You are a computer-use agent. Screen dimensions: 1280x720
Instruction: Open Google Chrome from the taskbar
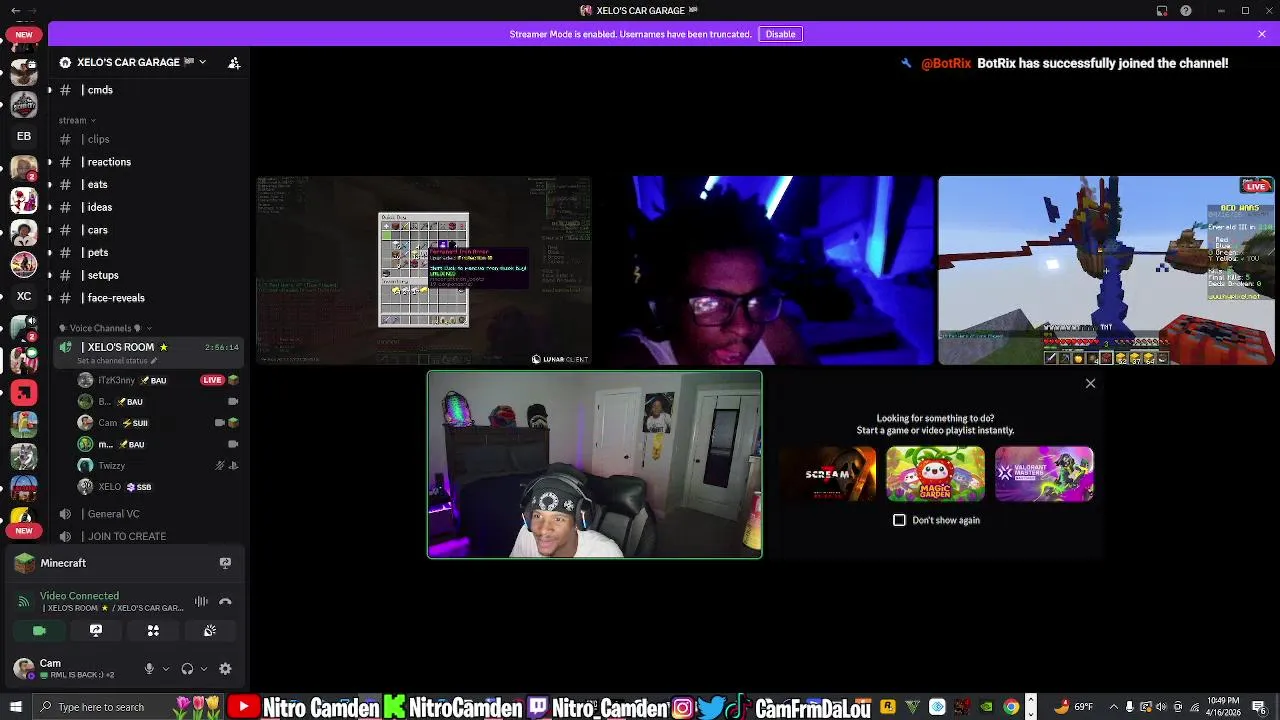coord(1011,707)
